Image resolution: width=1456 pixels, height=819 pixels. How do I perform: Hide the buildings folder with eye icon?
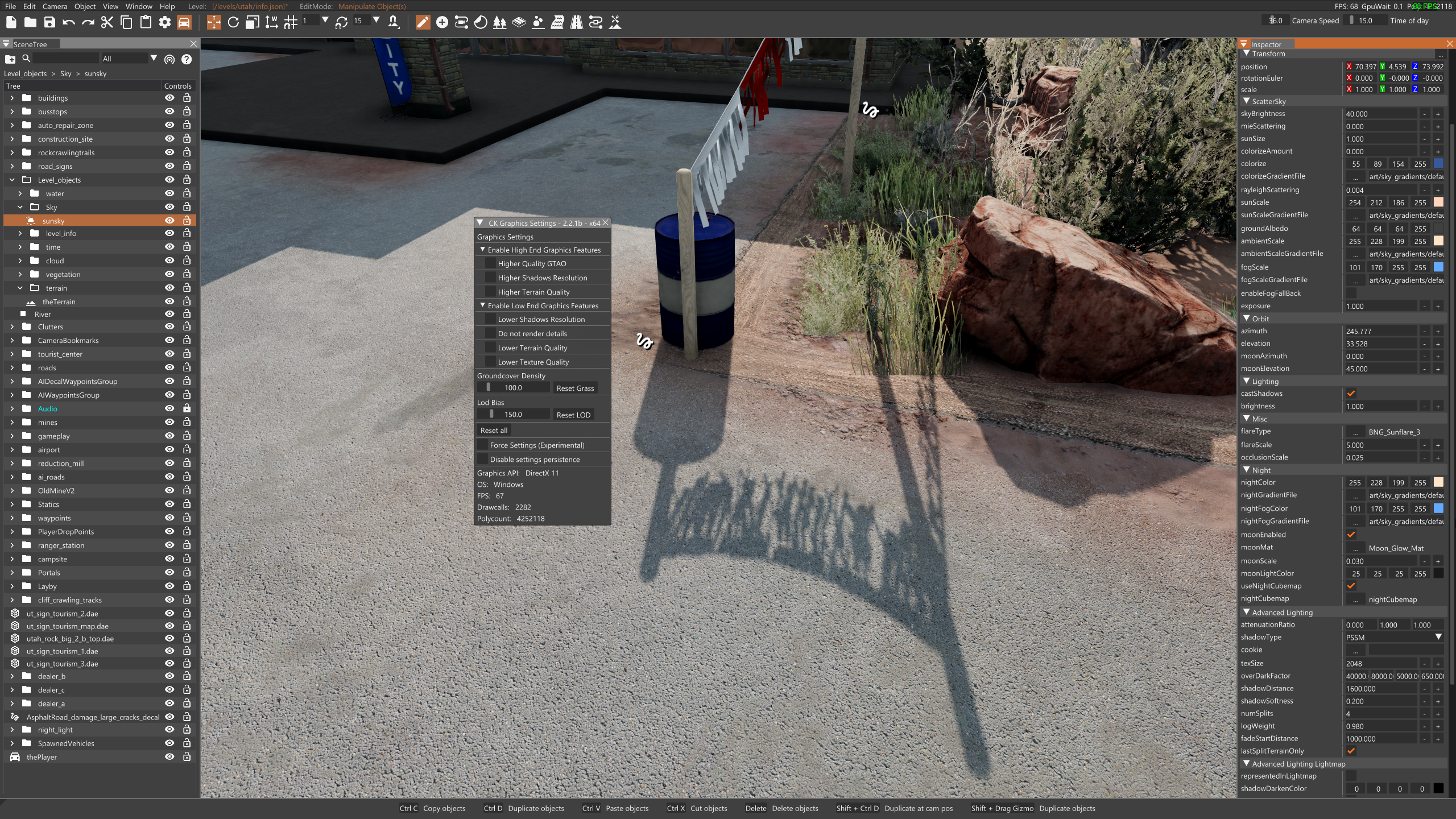[169, 98]
